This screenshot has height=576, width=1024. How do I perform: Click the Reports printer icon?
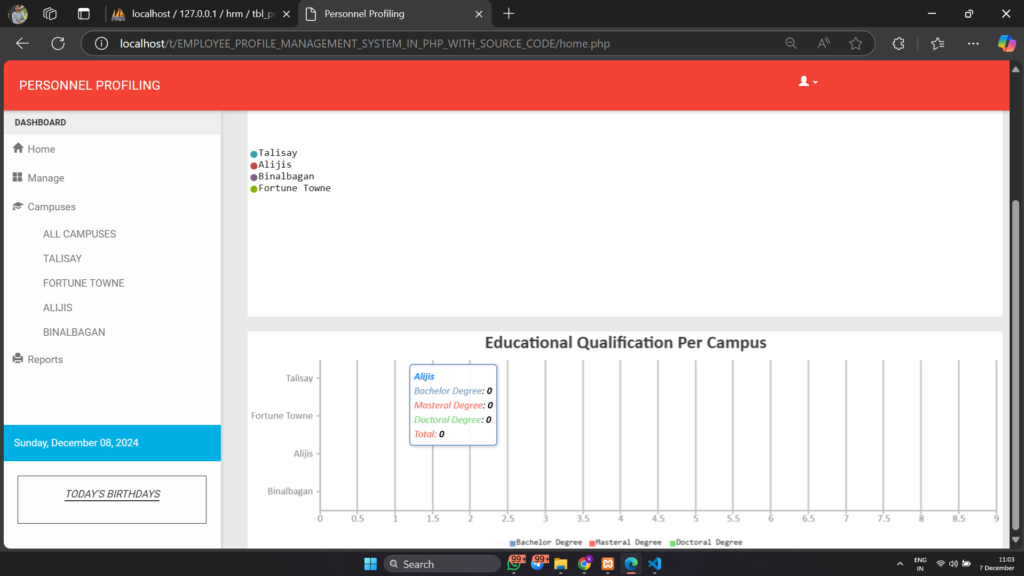[x=18, y=359]
